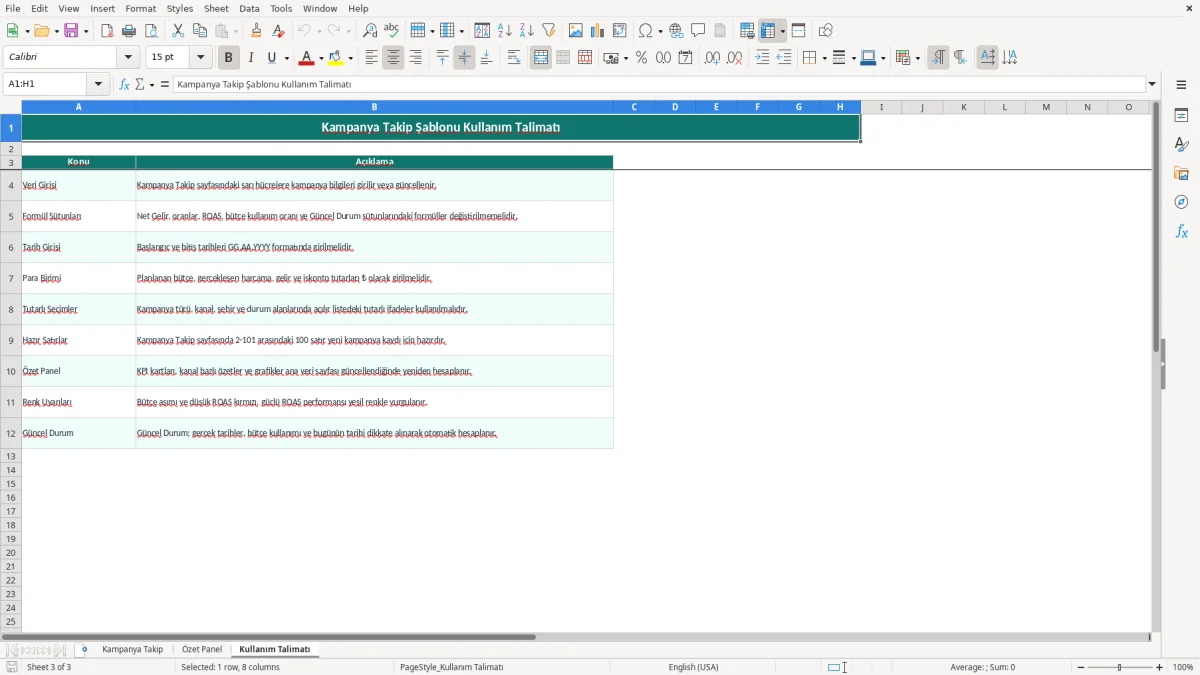Open background color dropdown arrow
The image size is (1200, 675).
(x=350, y=58)
